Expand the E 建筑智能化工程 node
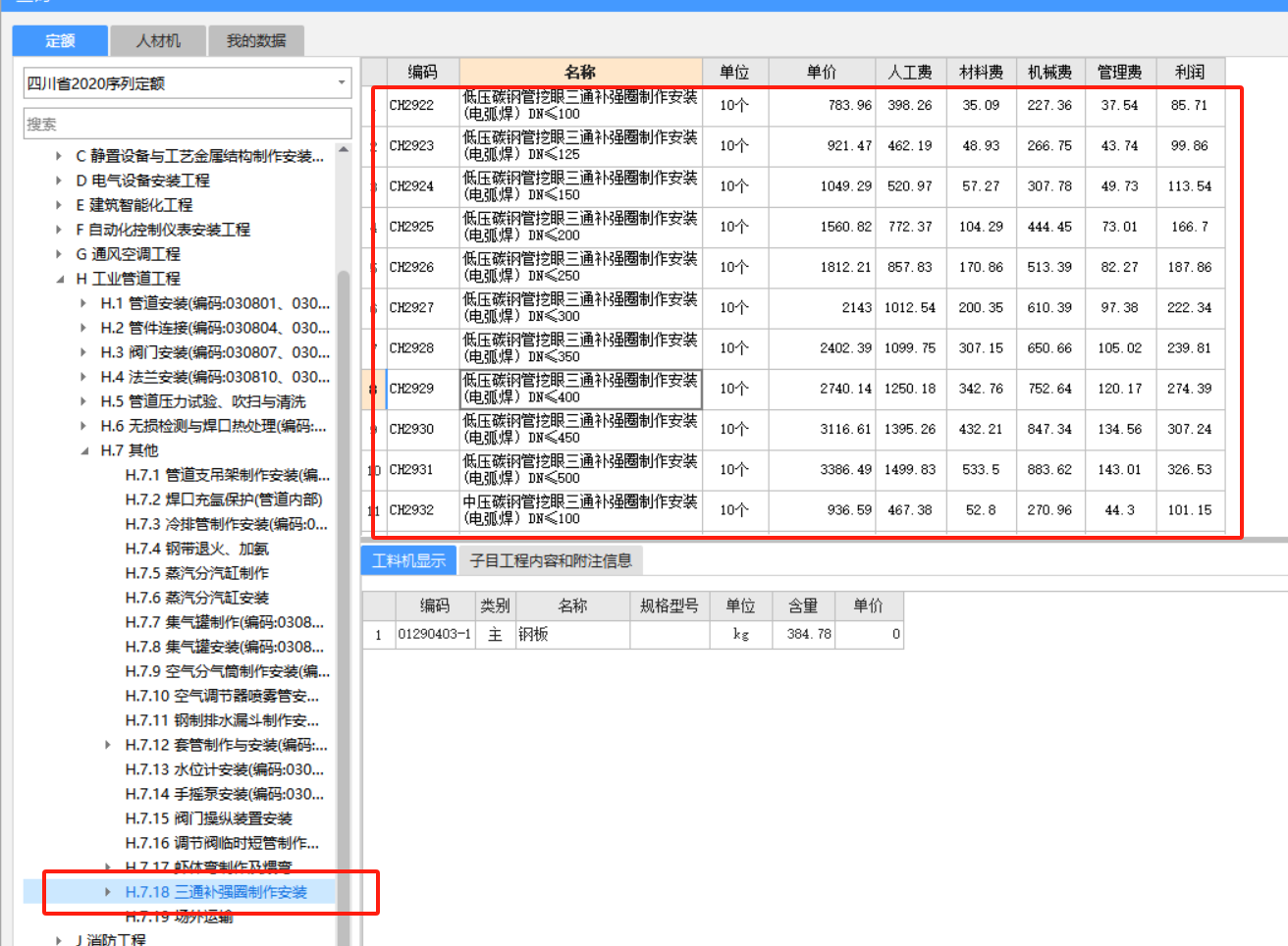This screenshot has width=1288, height=946. [59, 205]
